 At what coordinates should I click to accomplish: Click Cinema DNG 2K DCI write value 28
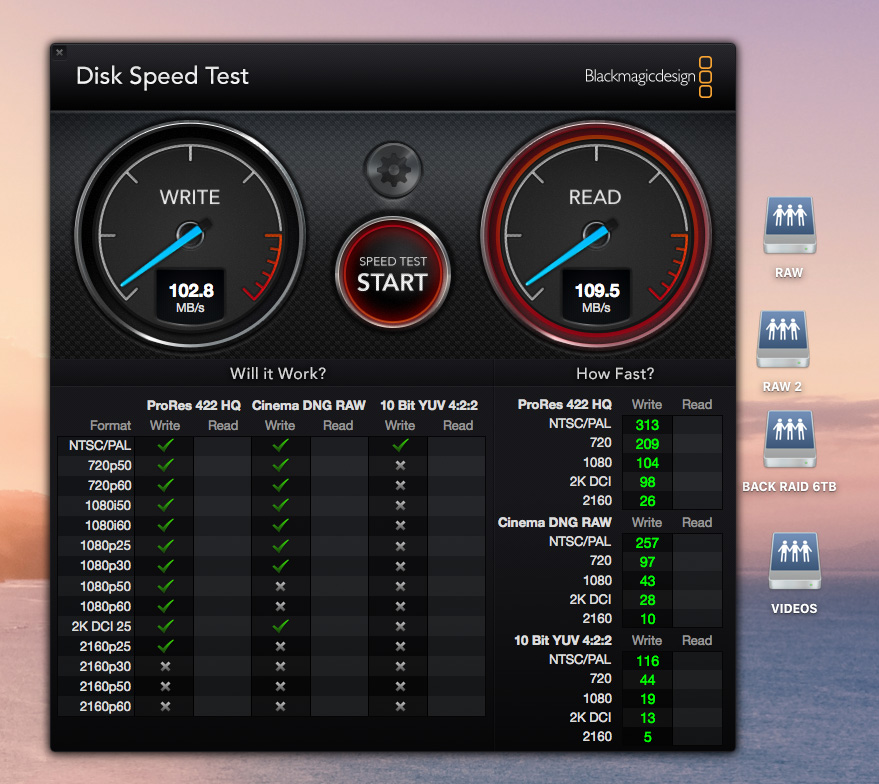click(647, 600)
